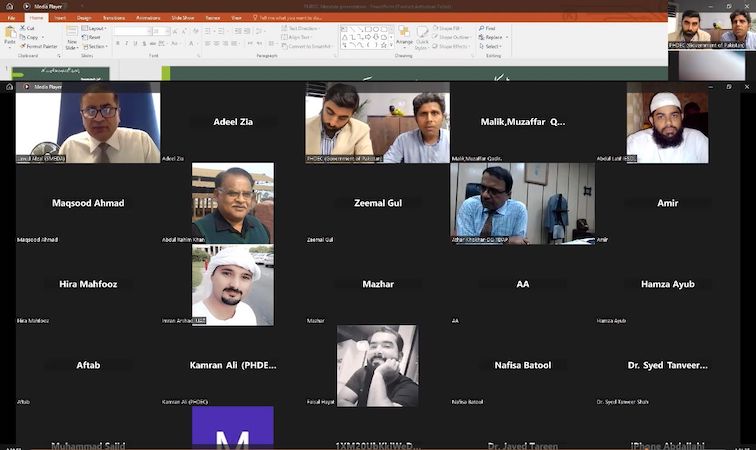Click the Find magnifier icon
Viewport: 756px width, 450px height.
pyautogui.click(x=481, y=29)
